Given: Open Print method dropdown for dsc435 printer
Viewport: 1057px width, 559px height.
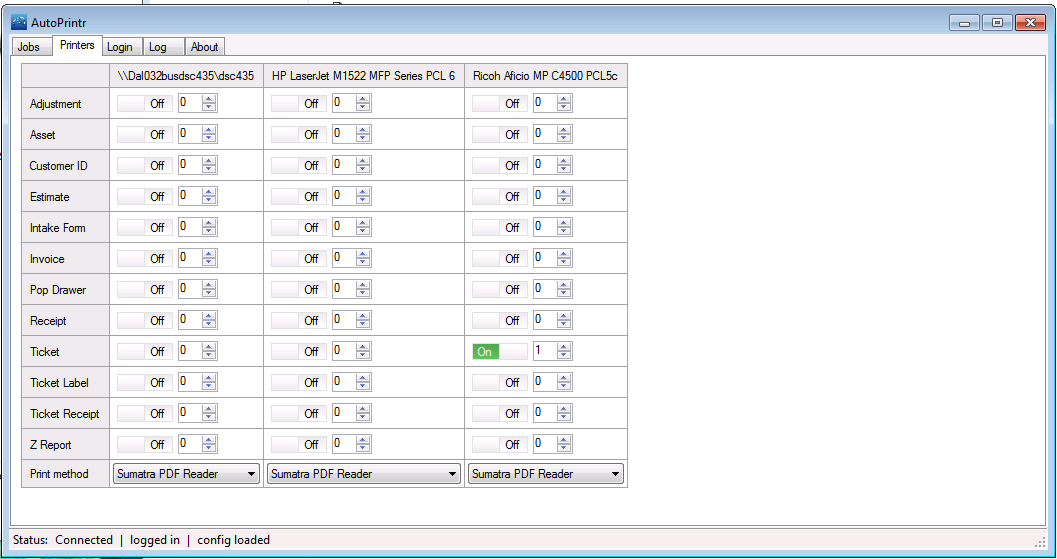Looking at the screenshot, I should click(186, 474).
